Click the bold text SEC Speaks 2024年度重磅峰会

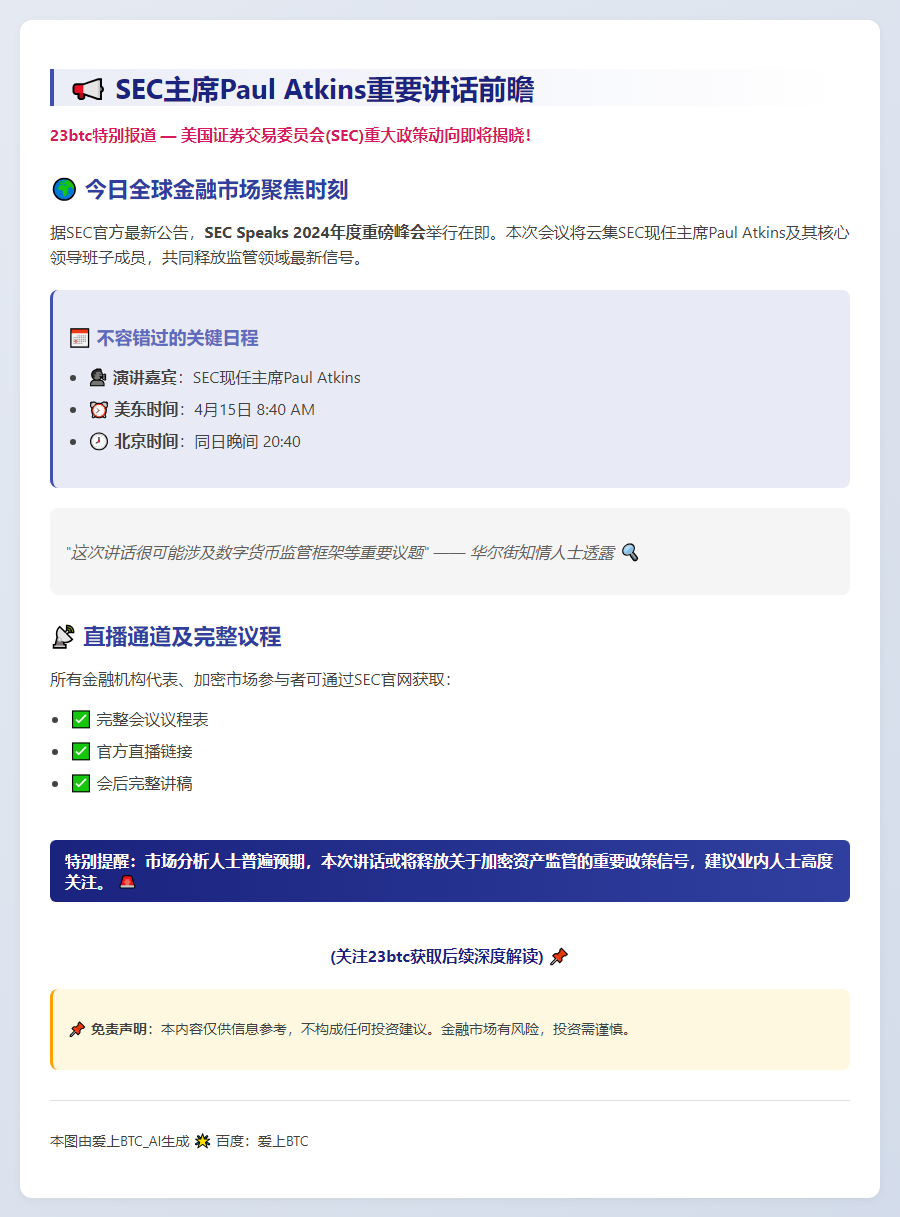pyautogui.click(x=314, y=233)
